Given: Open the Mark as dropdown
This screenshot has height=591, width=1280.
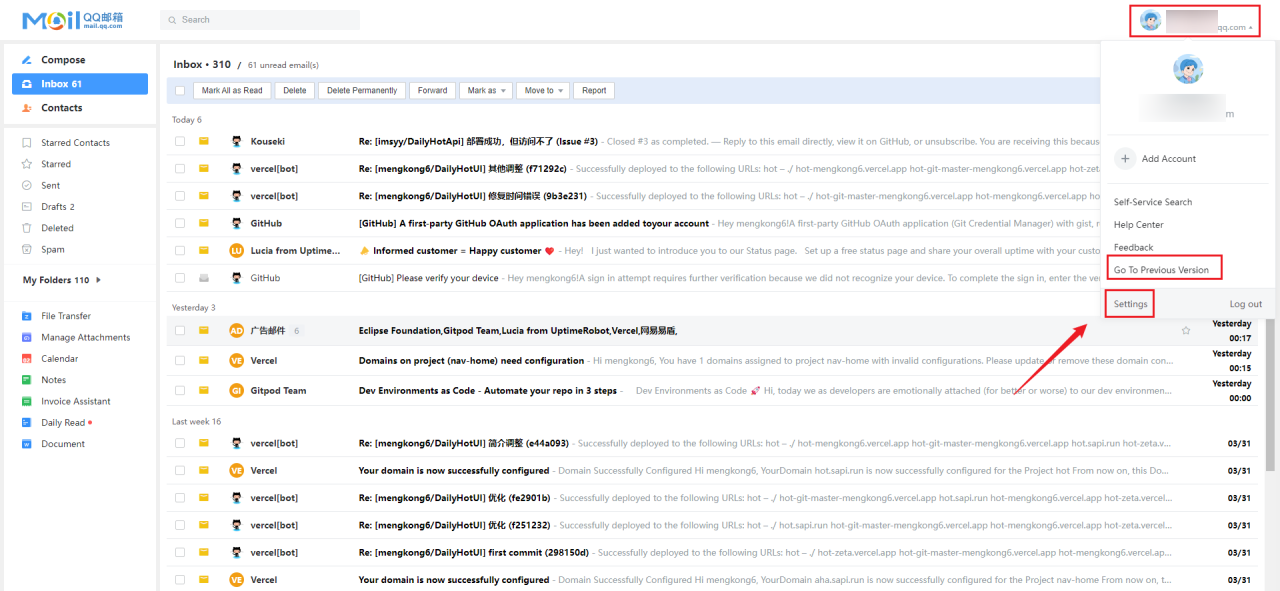Looking at the screenshot, I should (486, 91).
